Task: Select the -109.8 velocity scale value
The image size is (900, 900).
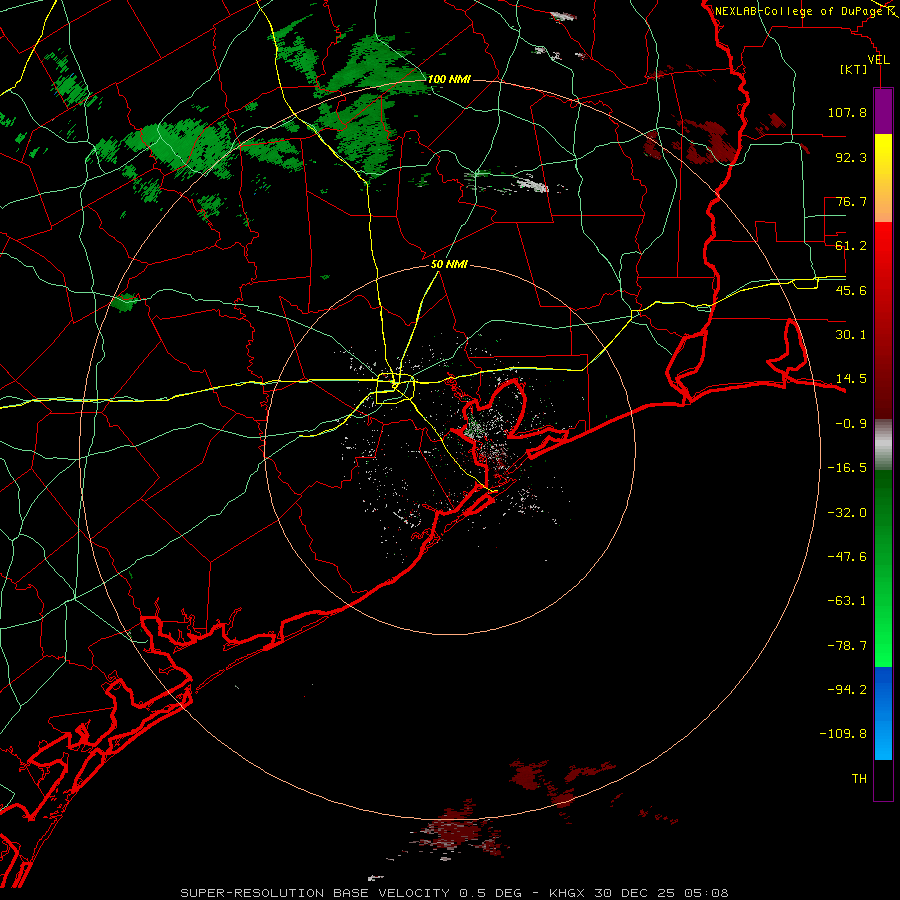Action: (x=843, y=734)
